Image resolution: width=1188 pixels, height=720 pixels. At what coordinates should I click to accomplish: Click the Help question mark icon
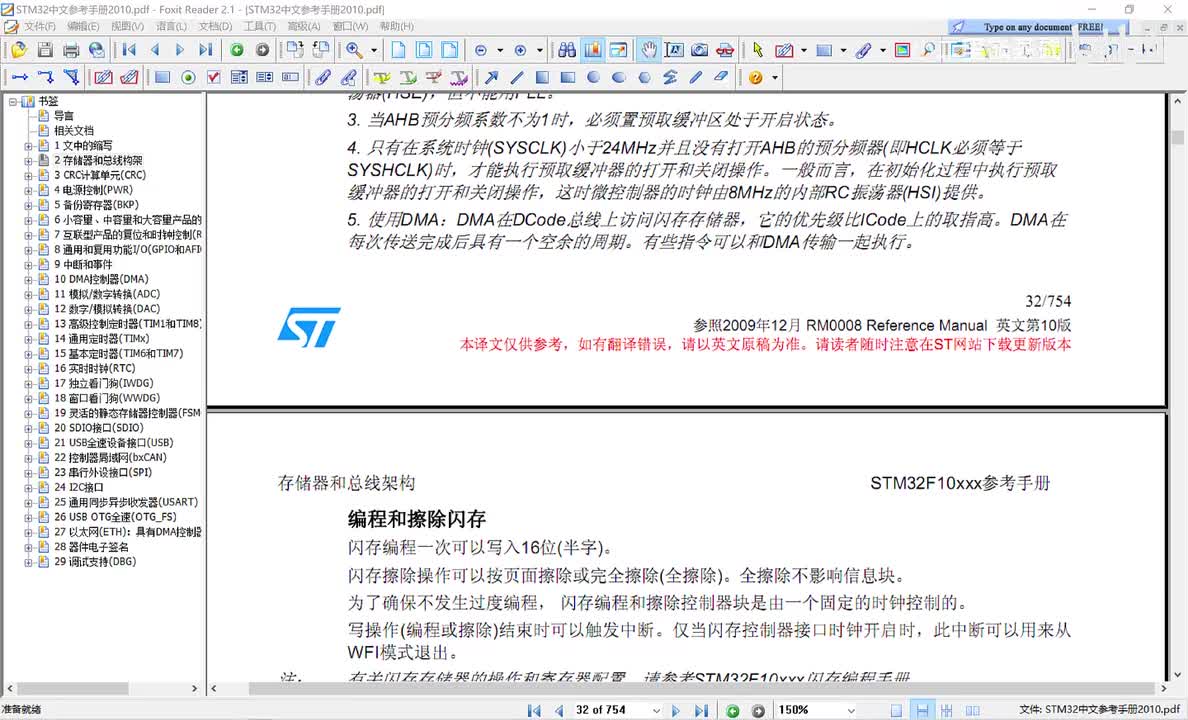(755, 77)
